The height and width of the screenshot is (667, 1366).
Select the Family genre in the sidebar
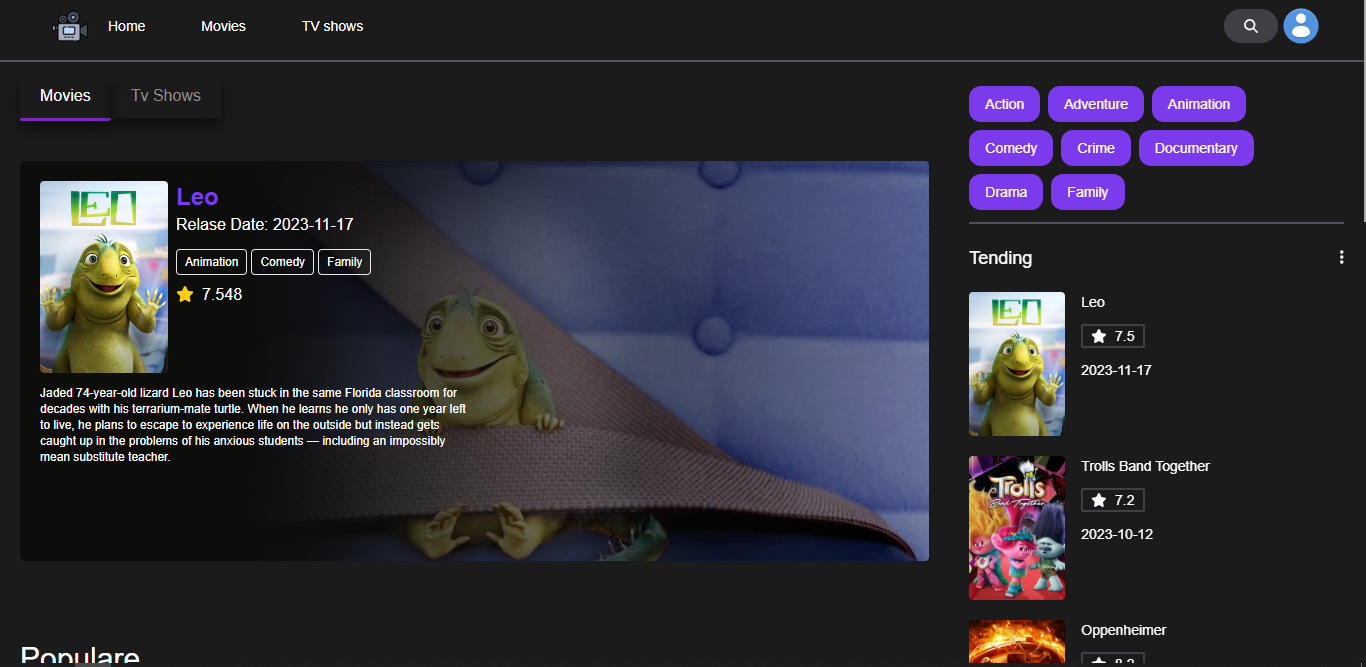click(x=1088, y=192)
